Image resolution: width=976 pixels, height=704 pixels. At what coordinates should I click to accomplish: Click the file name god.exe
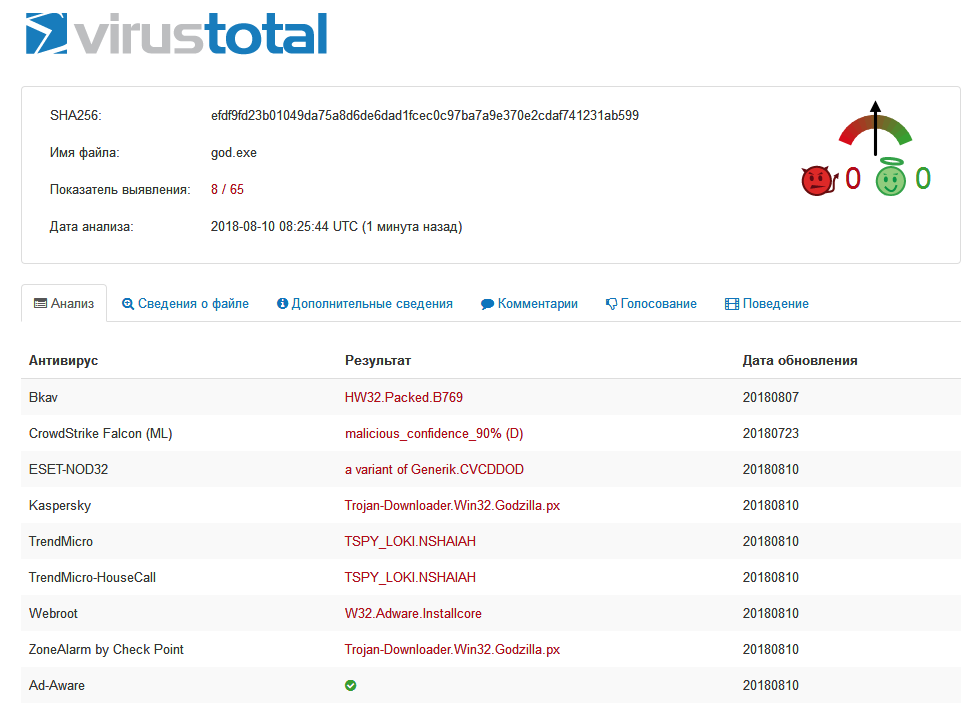coord(233,153)
